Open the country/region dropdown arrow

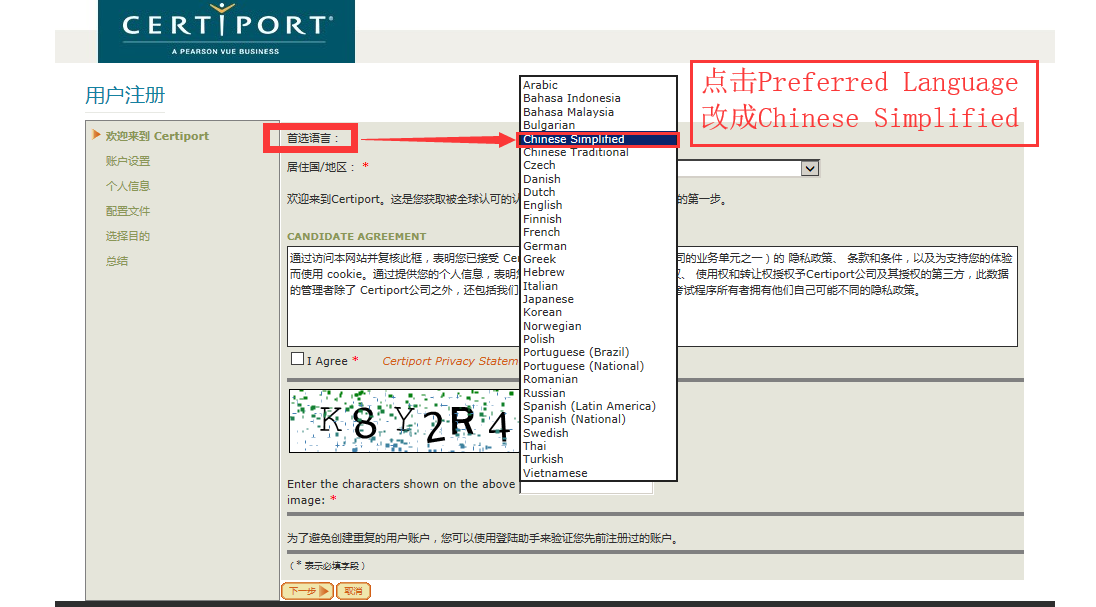(x=809, y=169)
